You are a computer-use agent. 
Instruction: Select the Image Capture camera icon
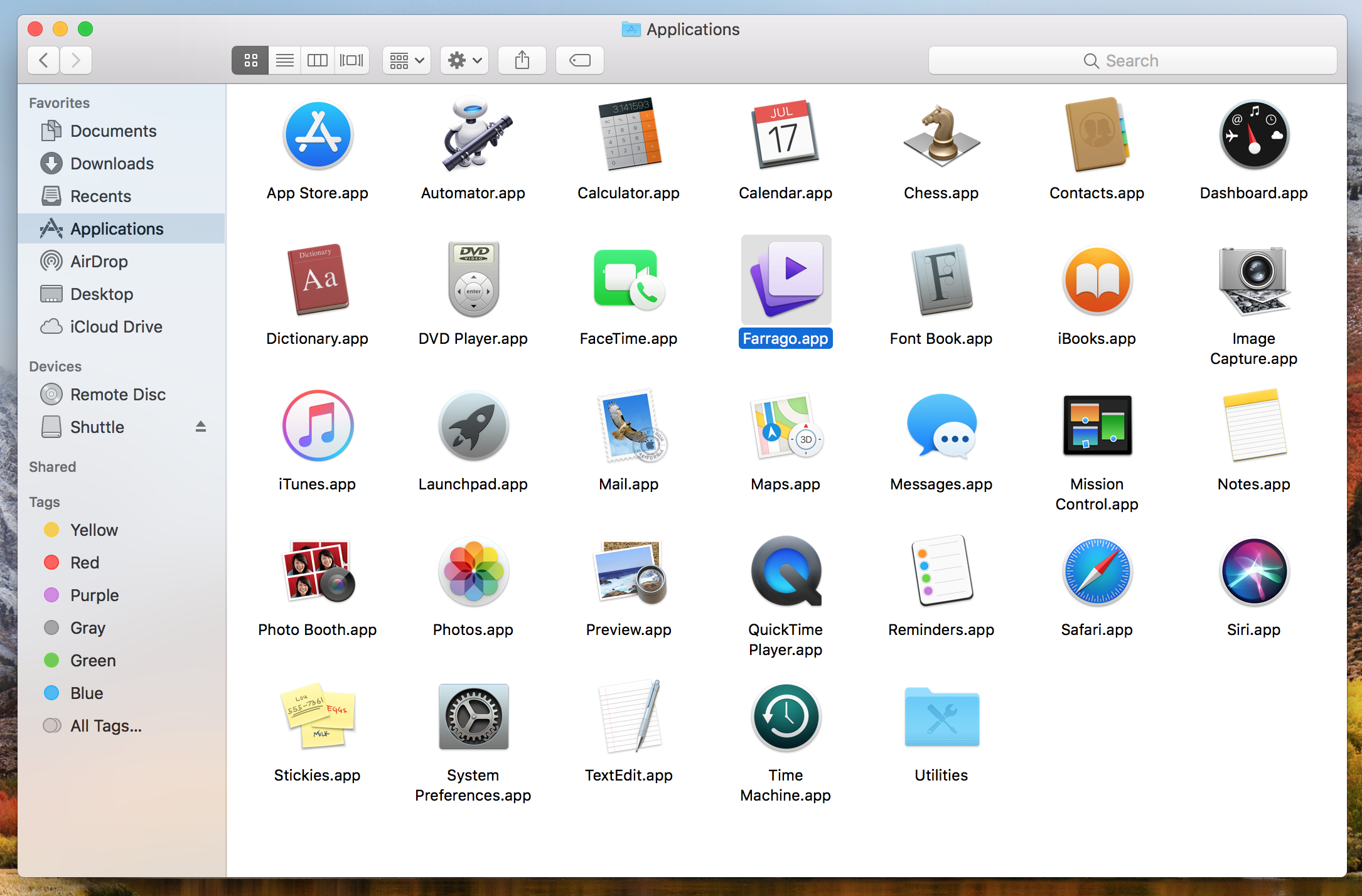coord(1254,280)
